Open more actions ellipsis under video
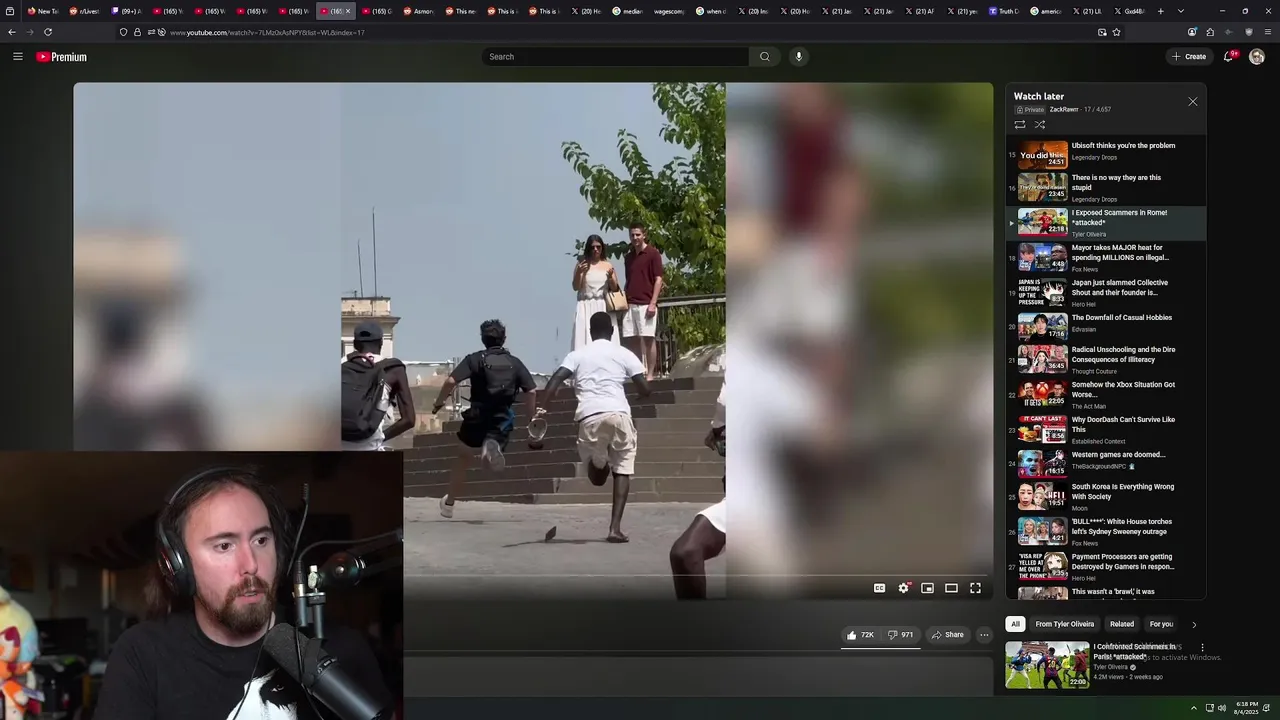 (984, 635)
